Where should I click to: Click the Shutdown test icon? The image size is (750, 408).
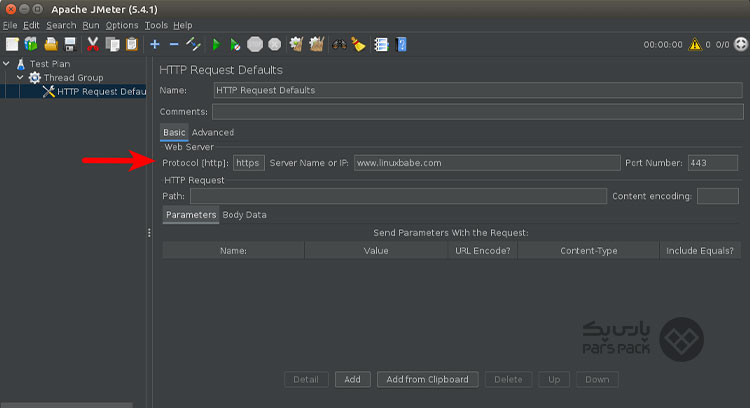pyautogui.click(x=275, y=44)
